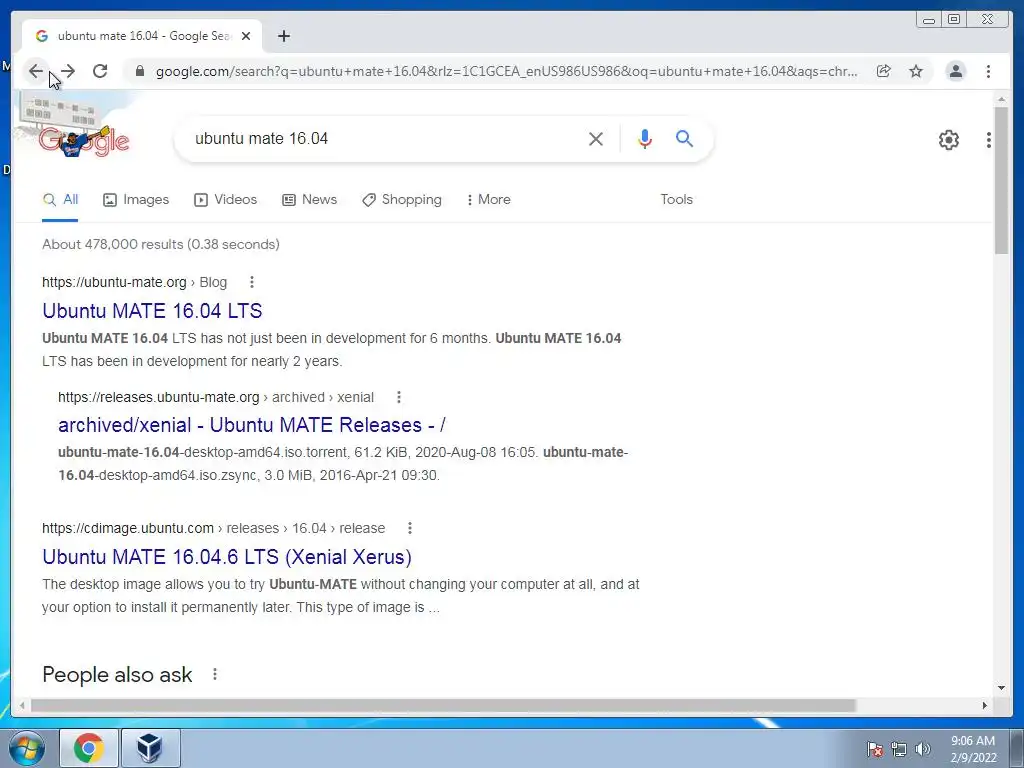
Task: Close the ubuntu mate 16.04 tab
Action: (246, 36)
